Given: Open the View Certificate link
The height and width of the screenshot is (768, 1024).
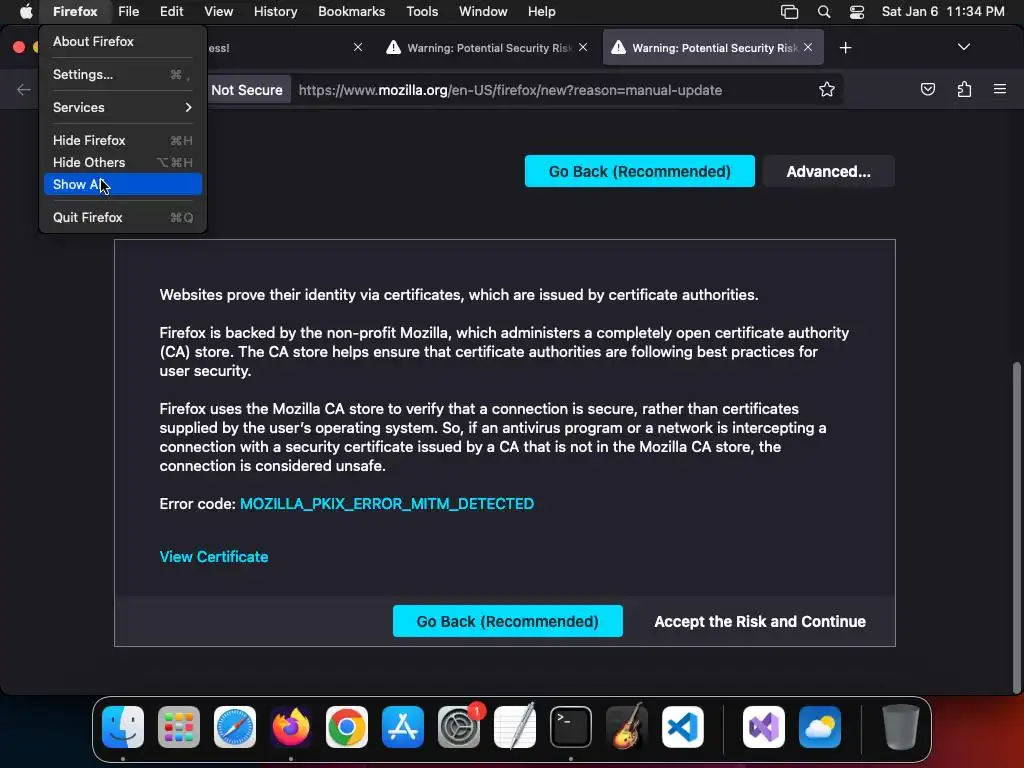Looking at the screenshot, I should tap(214, 557).
